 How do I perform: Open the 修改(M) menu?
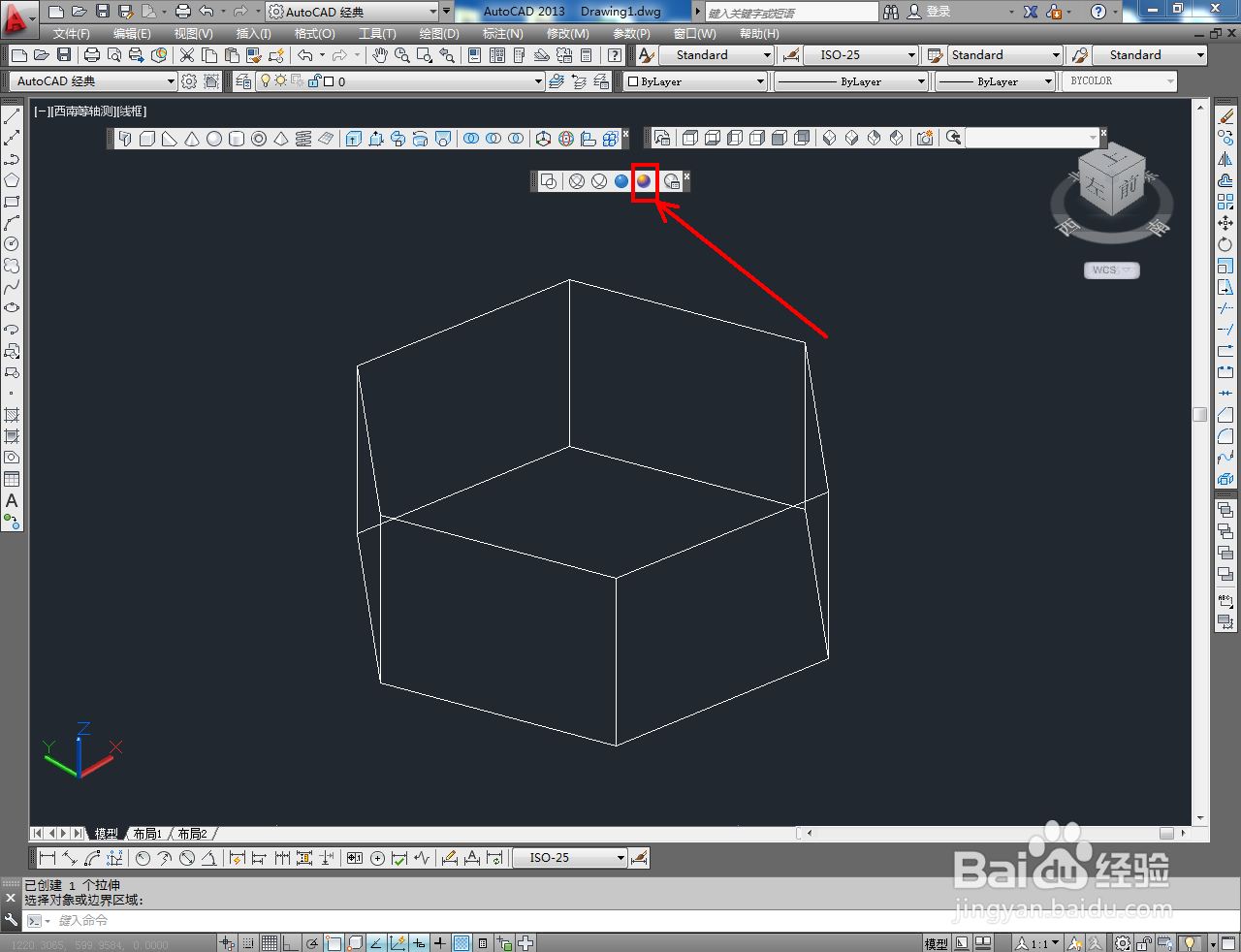(568, 33)
